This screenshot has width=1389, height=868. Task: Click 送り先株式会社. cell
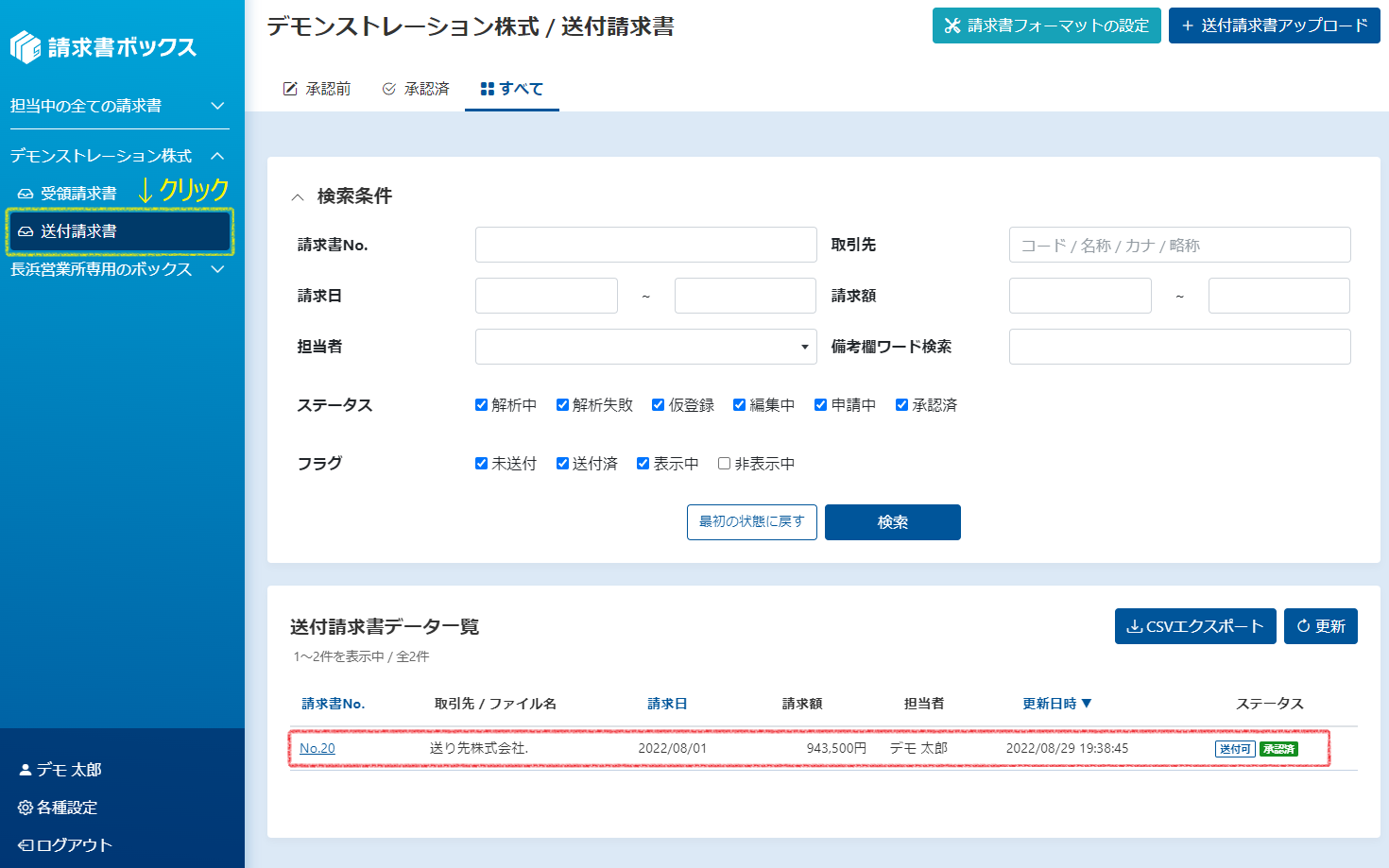[x=479, y=748]
